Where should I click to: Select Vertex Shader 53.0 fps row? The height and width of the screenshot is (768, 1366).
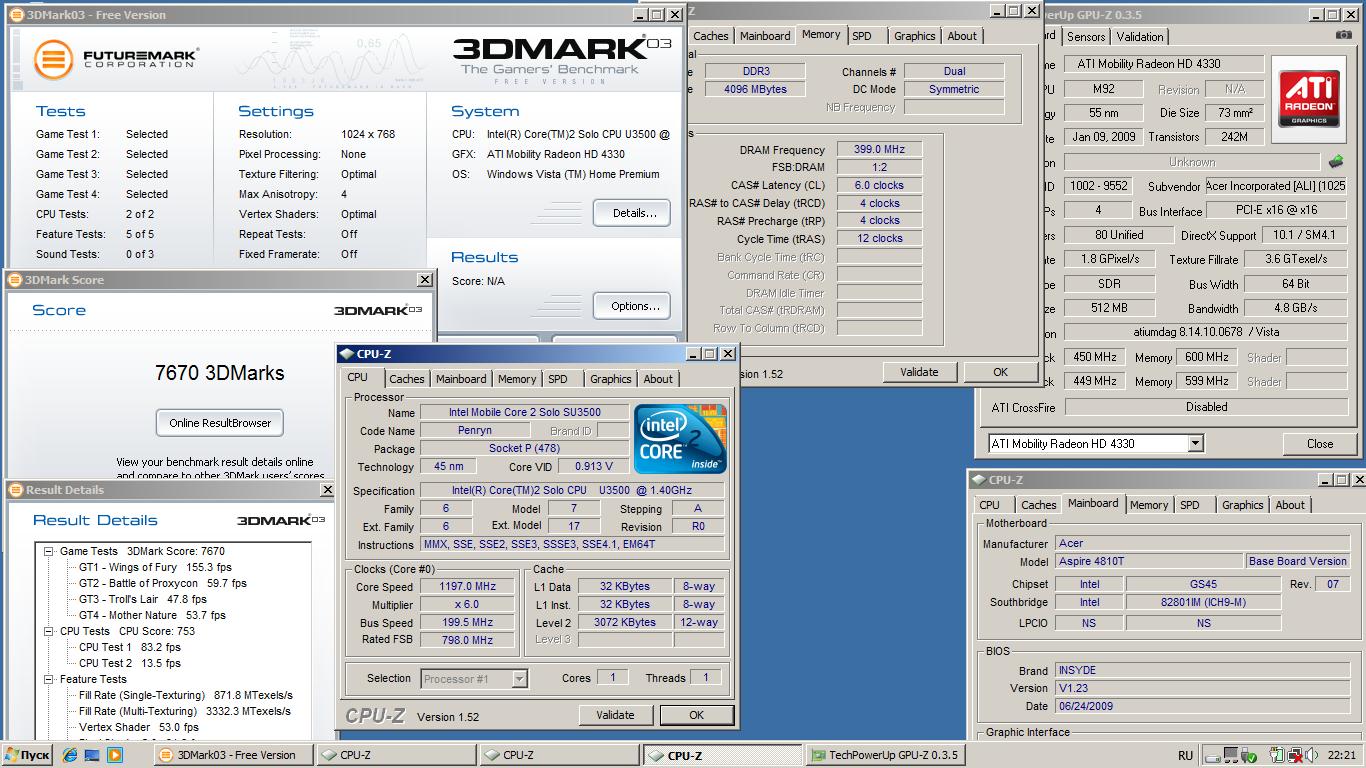point(139,727)
